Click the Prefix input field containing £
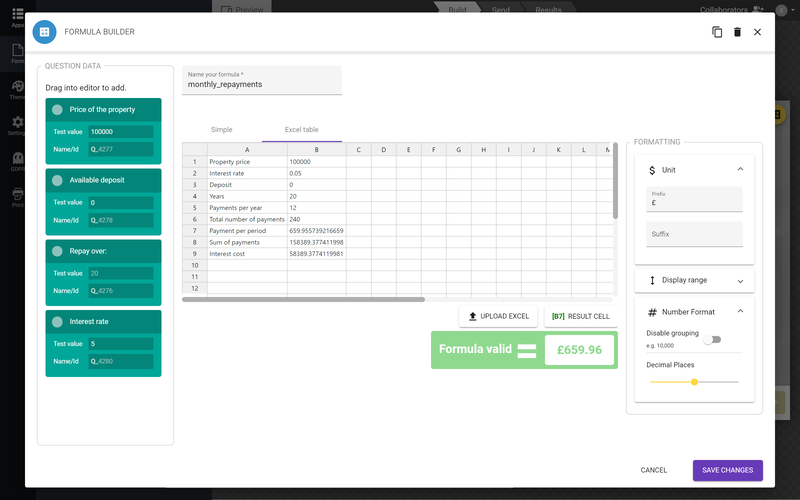The image size is (800, 500). click(694, 199)
